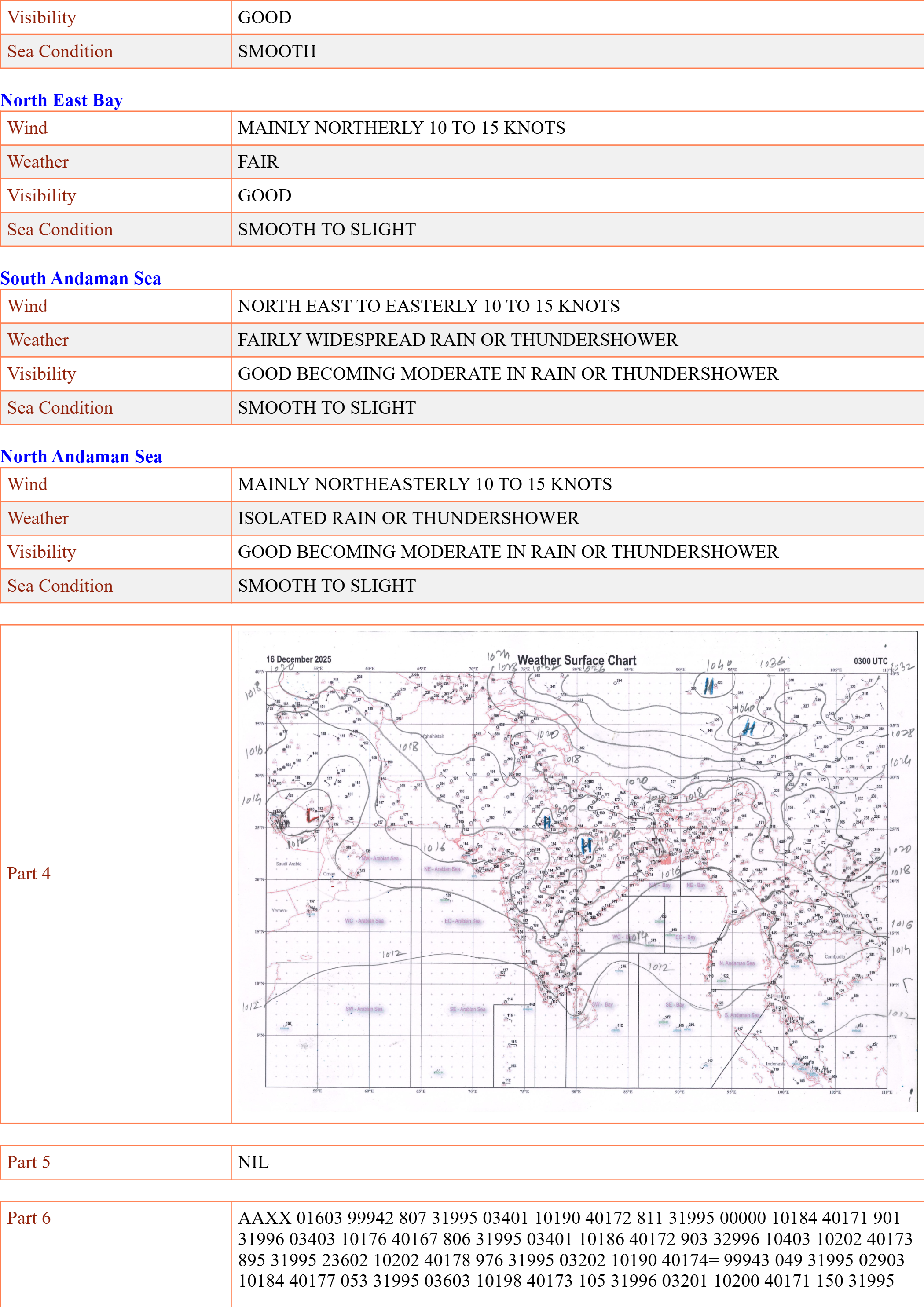
Task: Click the South Andaman Sea heading
Action: [81, 278]
